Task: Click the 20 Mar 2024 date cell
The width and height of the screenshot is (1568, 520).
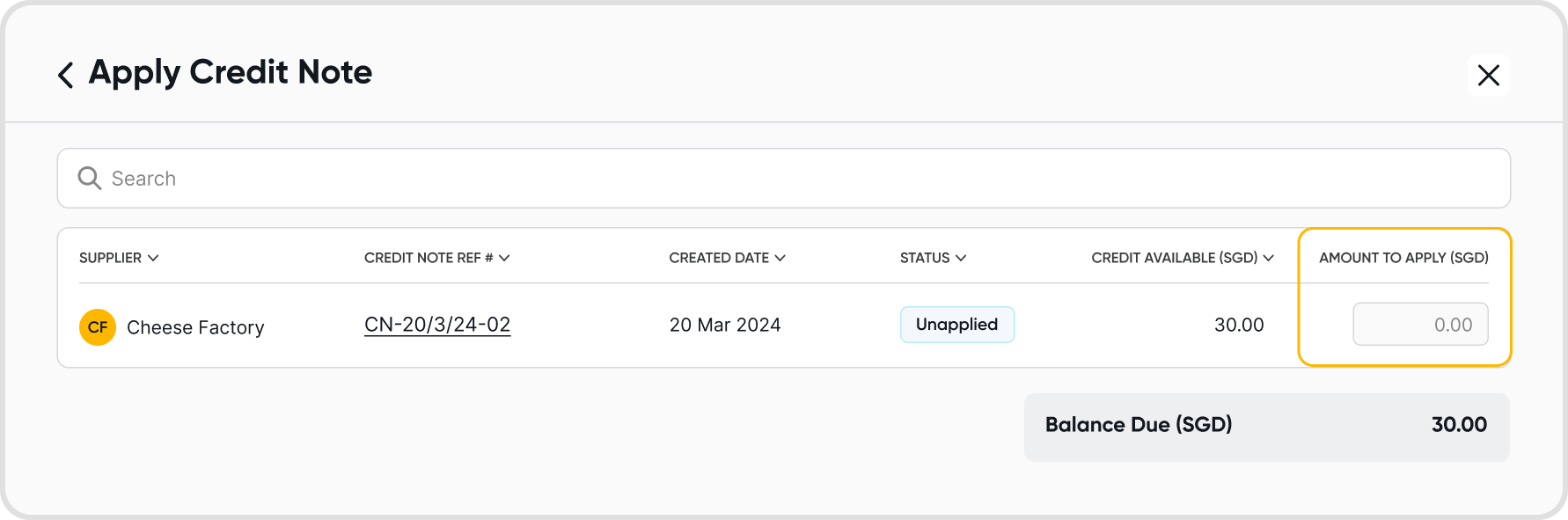Action: click(725, 325)
